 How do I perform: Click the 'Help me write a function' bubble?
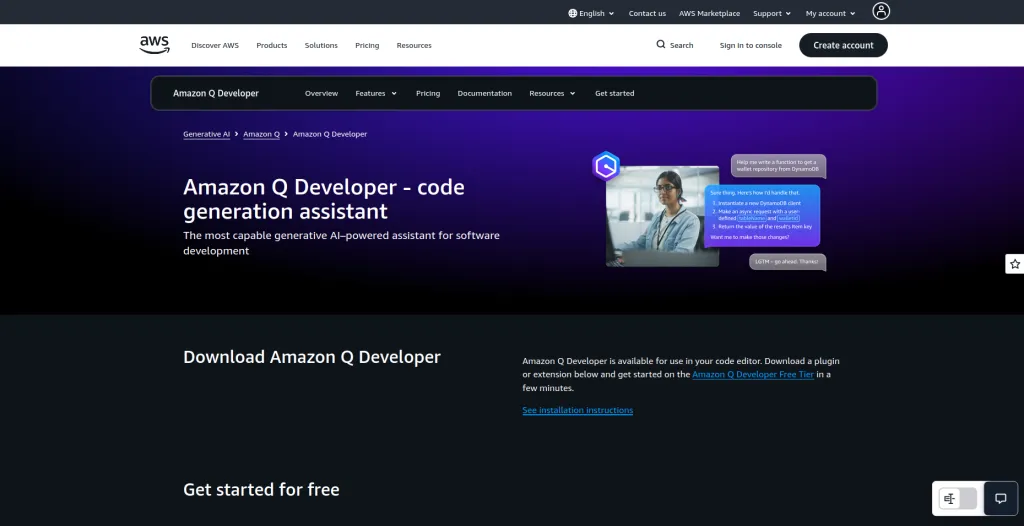pos(778,166)
